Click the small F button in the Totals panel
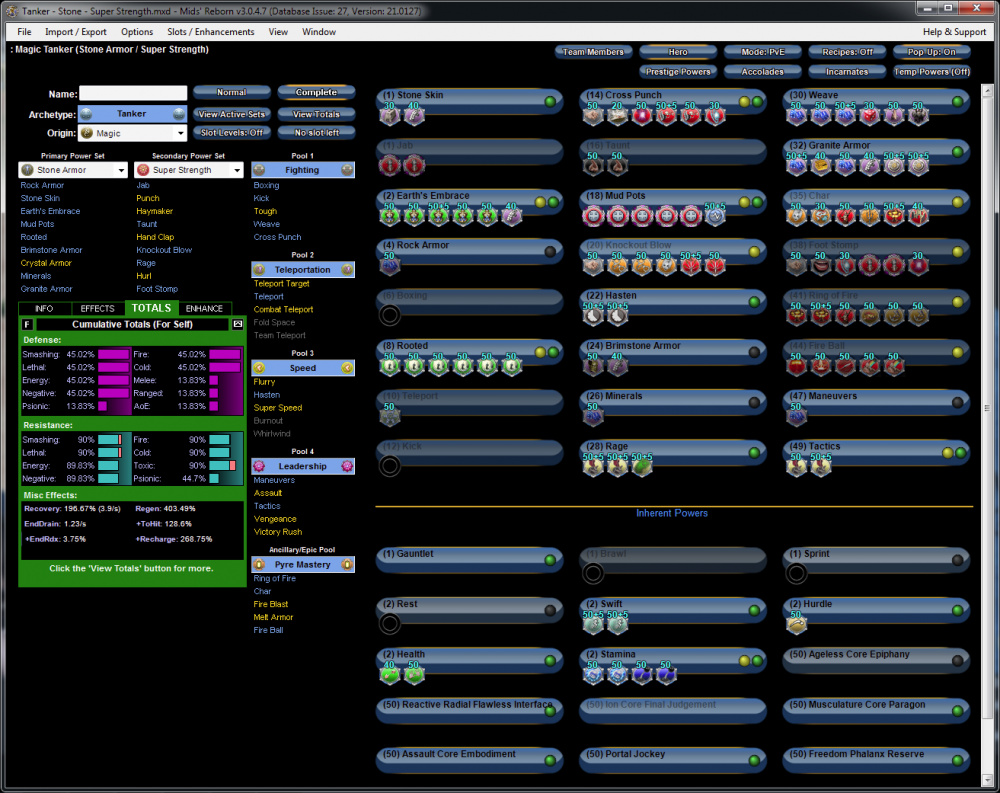 (27, 324)
